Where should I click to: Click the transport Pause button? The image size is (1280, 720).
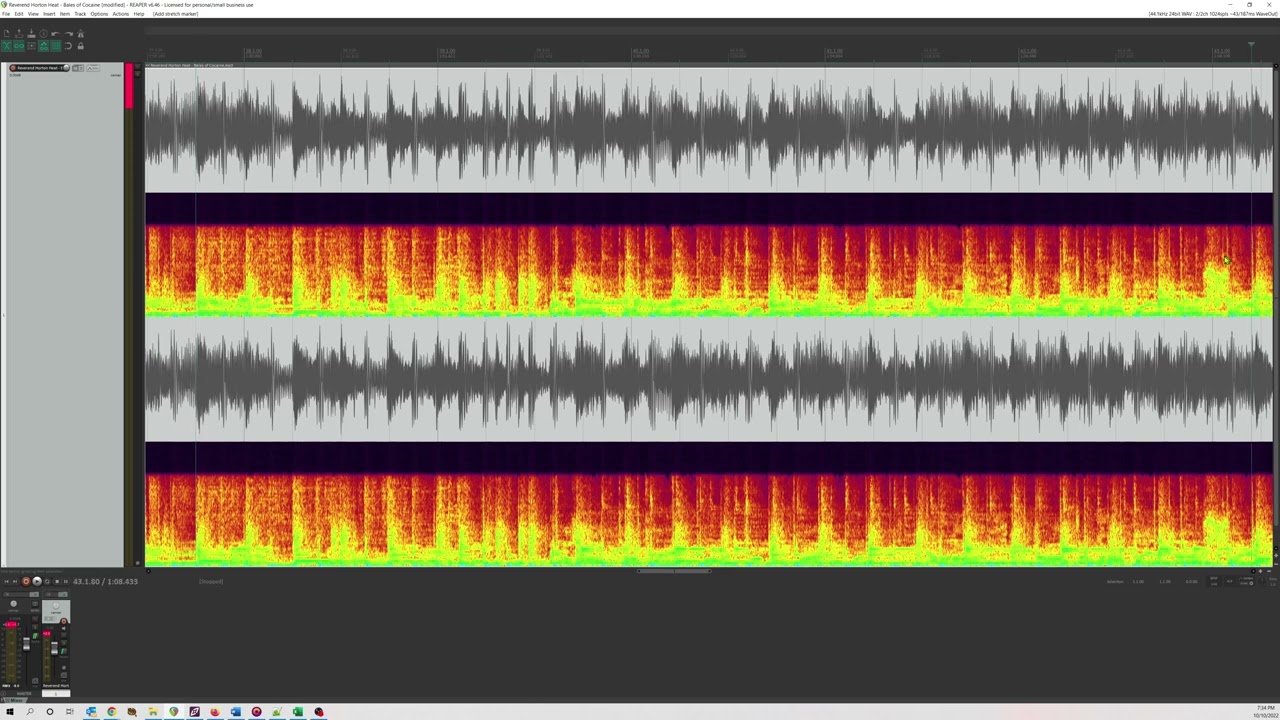coord(66,581)
